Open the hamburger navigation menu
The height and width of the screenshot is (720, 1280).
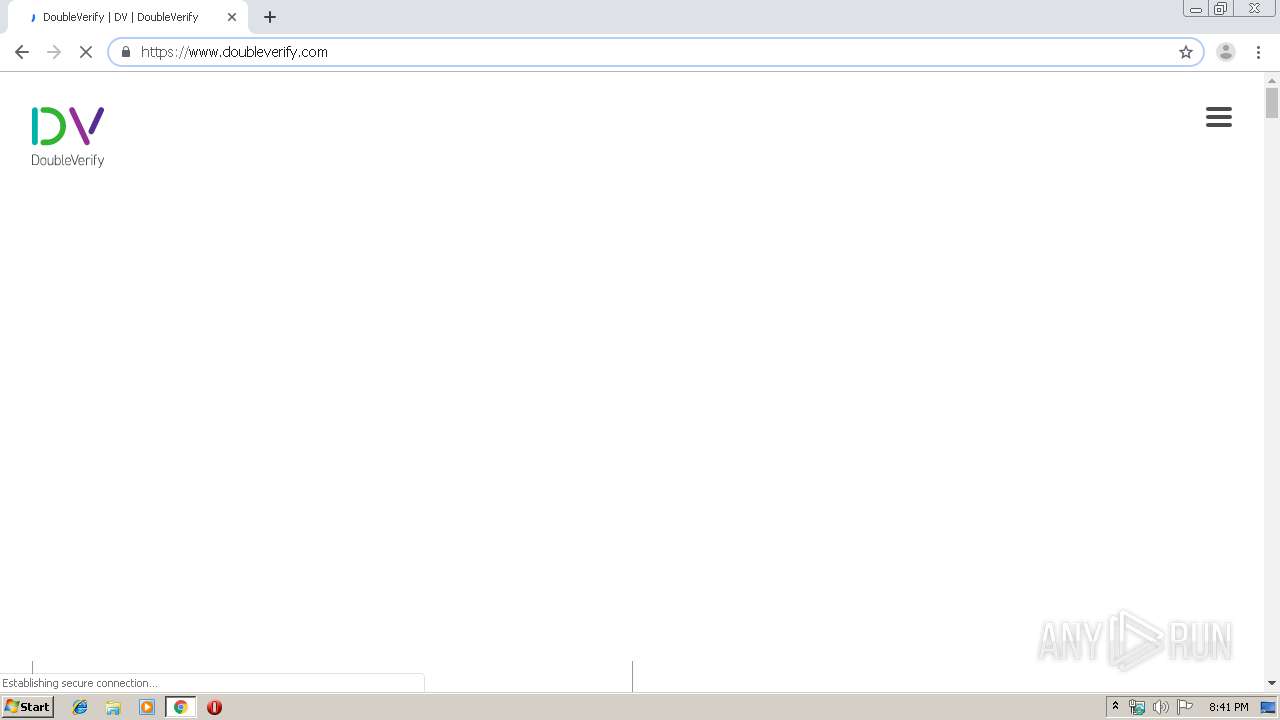(1218, 117)
